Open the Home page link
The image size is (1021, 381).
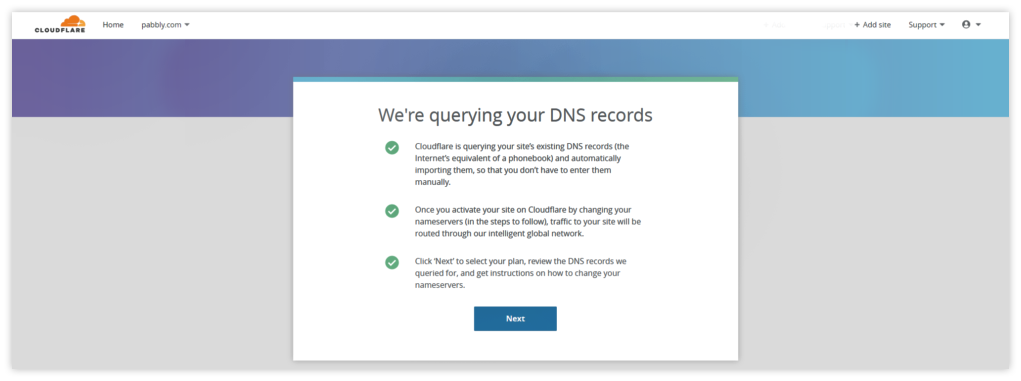point(113,25)
